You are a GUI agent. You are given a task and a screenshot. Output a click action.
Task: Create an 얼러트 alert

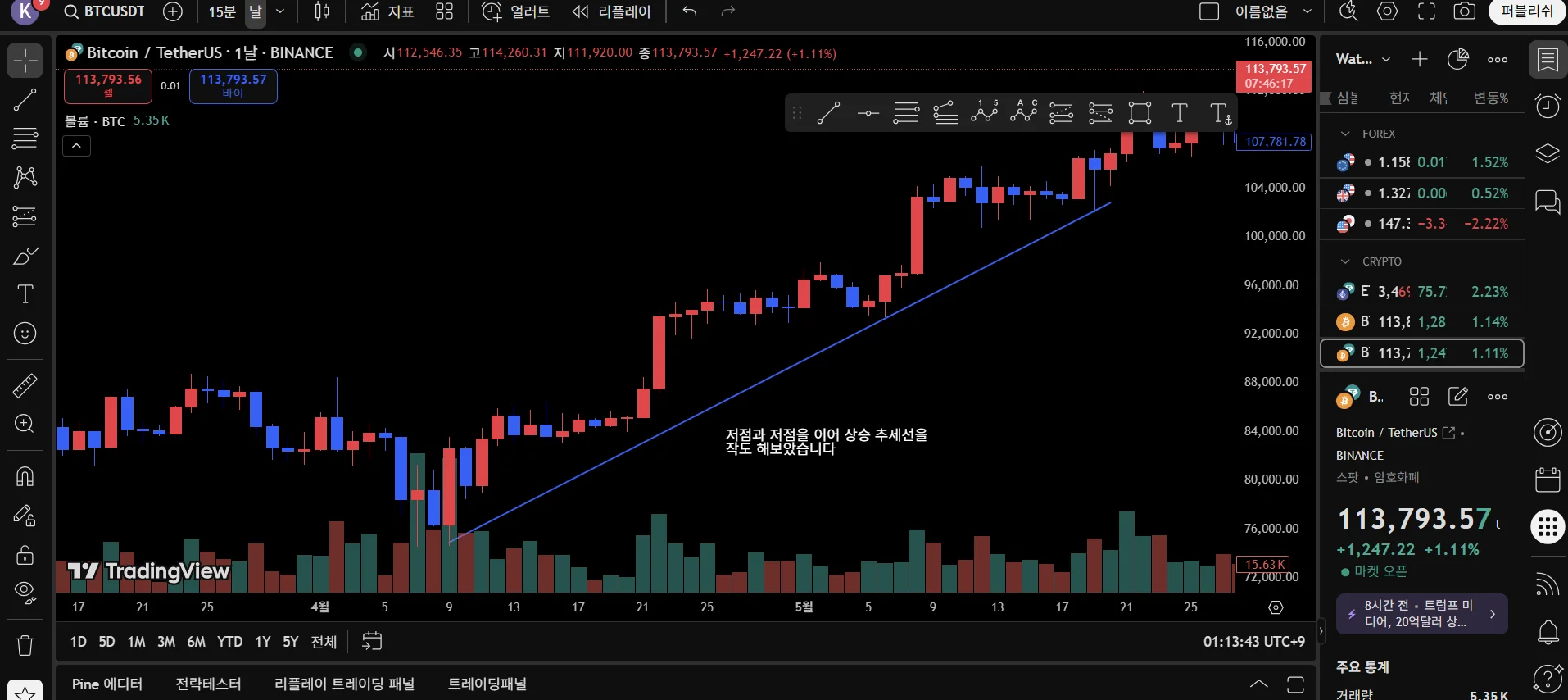pos(516,11)
